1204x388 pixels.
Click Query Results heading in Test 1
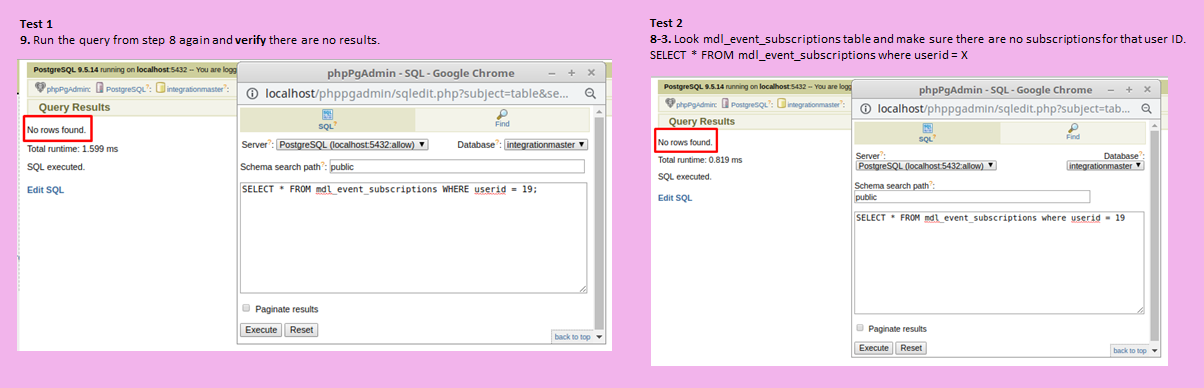click(75, 107)
